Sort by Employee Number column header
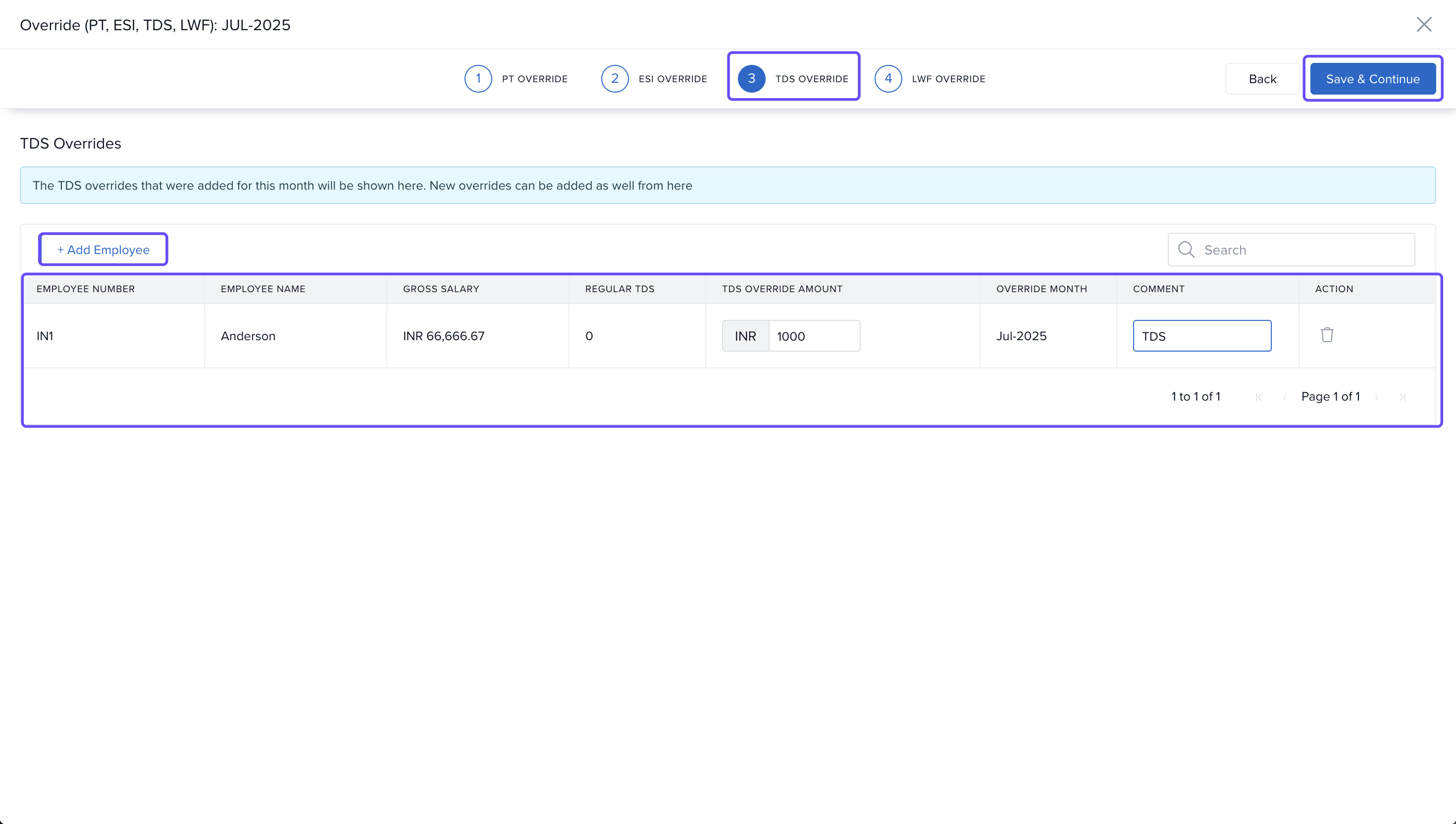 point(86,289)
